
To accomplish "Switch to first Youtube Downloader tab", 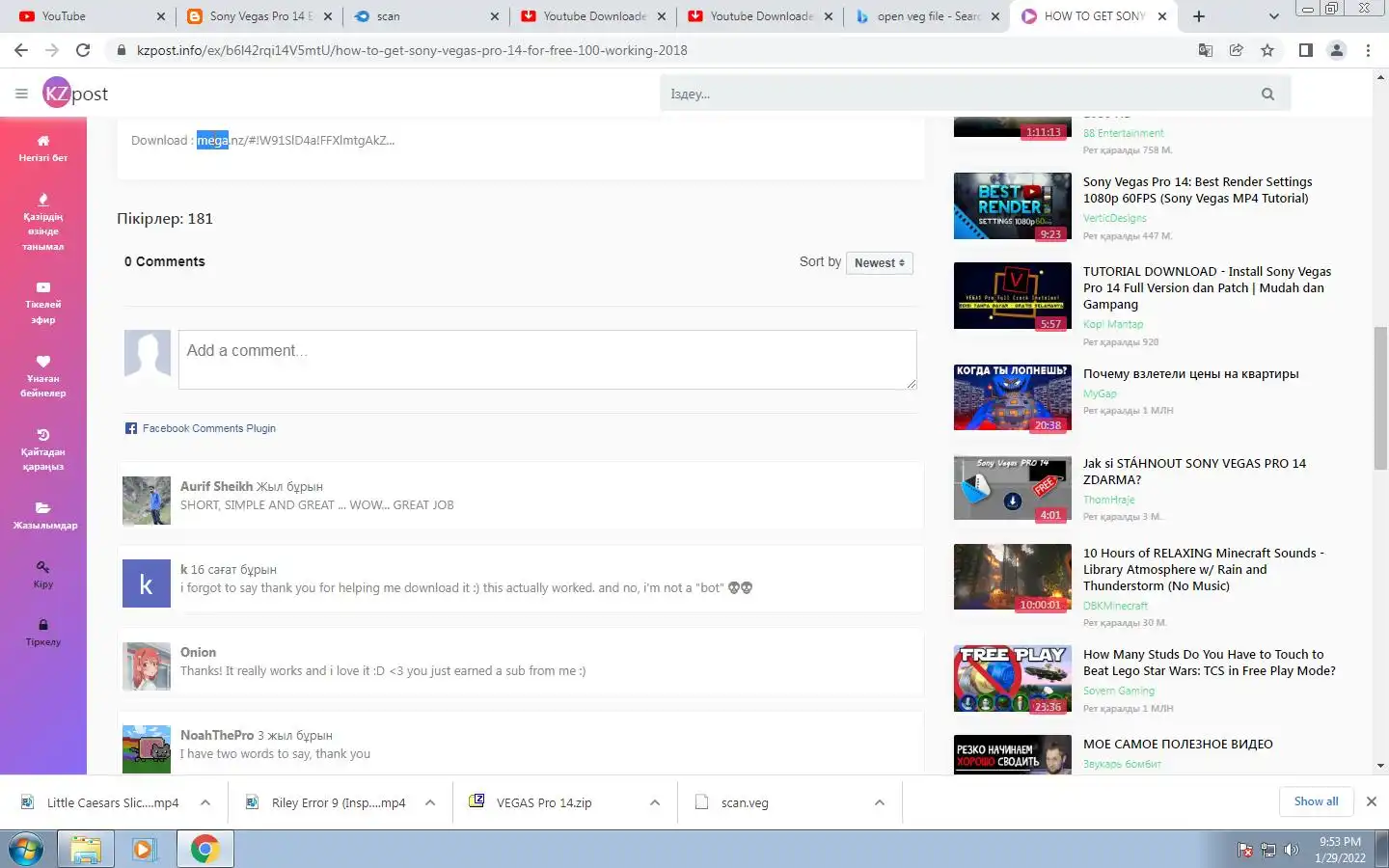I will (592, 16).
